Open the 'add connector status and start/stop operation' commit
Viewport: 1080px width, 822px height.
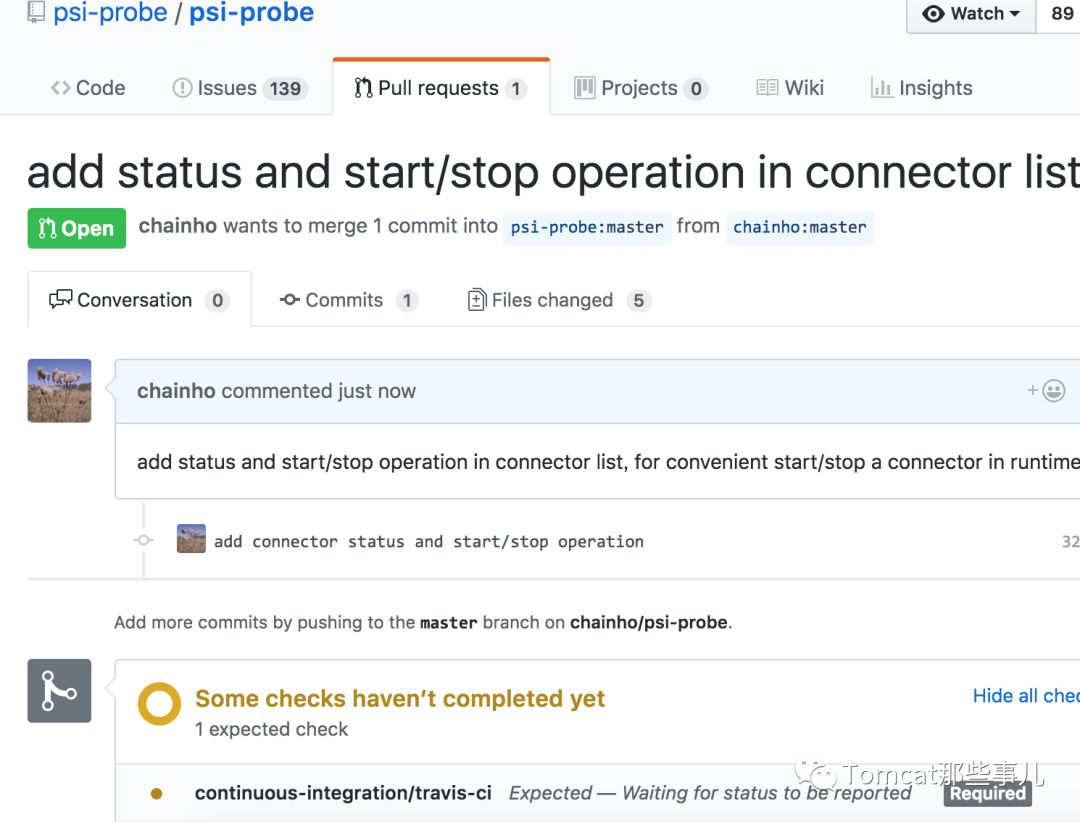428,542
